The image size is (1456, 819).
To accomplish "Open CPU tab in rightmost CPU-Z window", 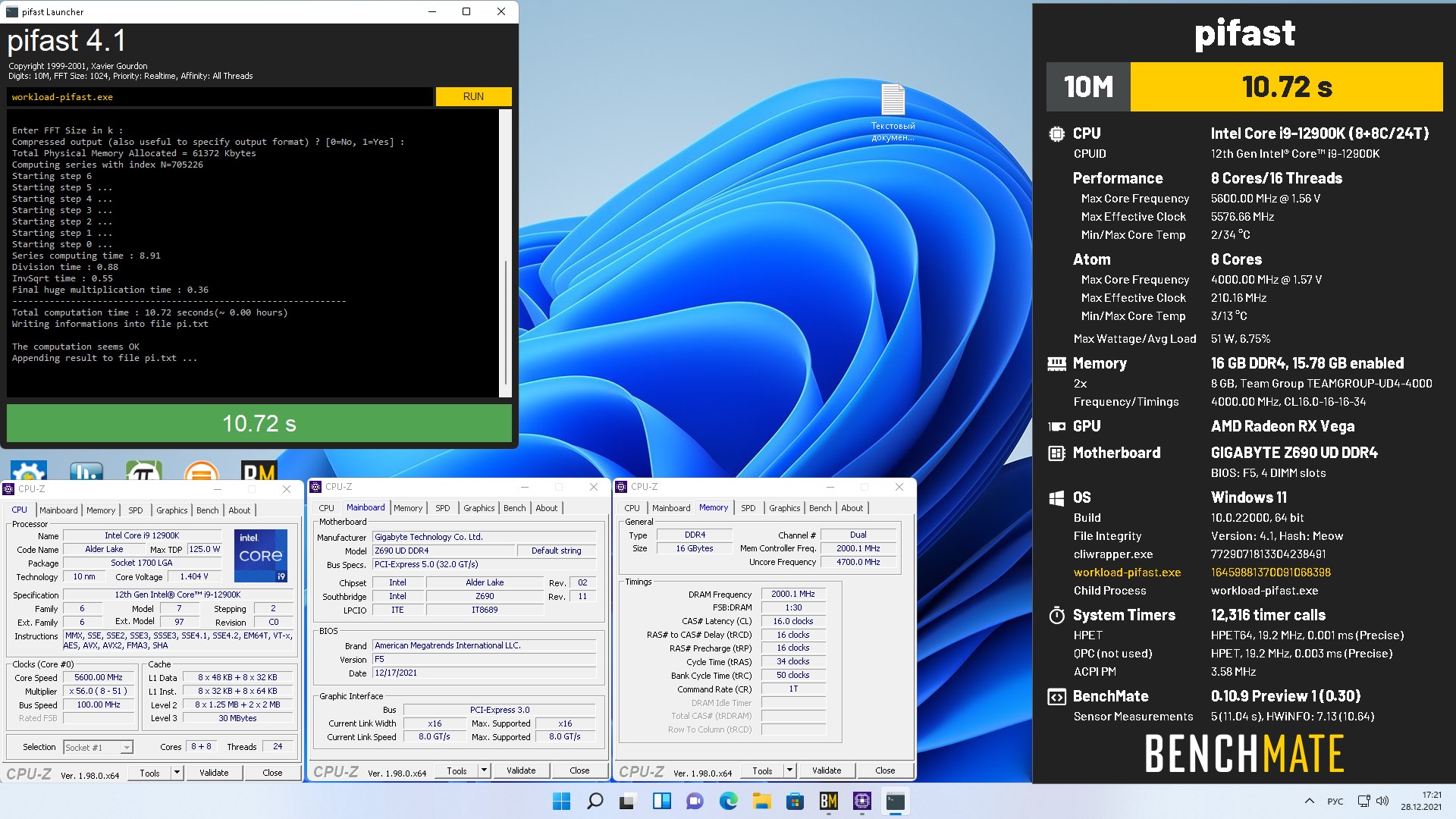I will pyautogui.click(x=632, y=508).
